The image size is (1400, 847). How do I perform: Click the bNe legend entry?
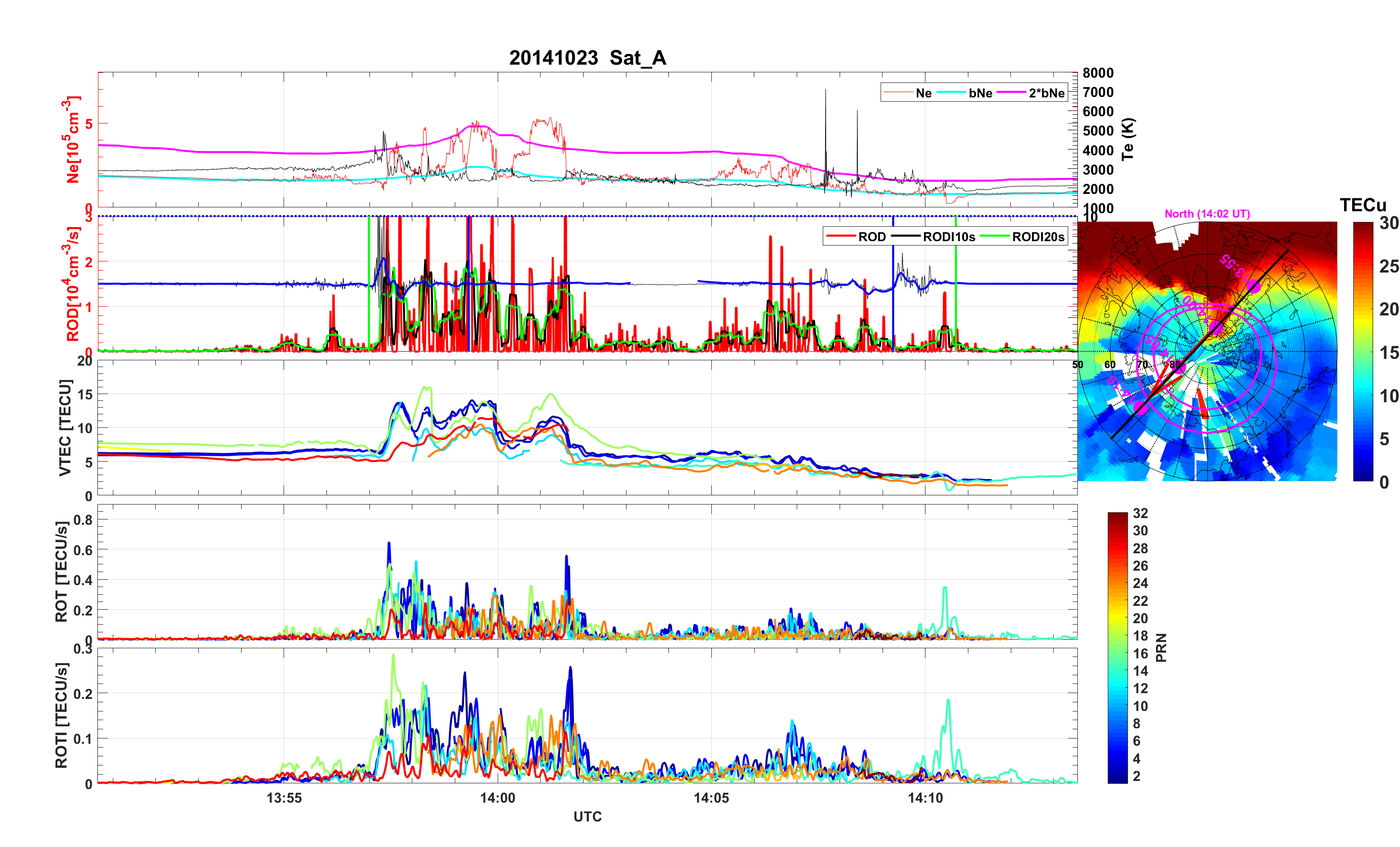[980, 93]
